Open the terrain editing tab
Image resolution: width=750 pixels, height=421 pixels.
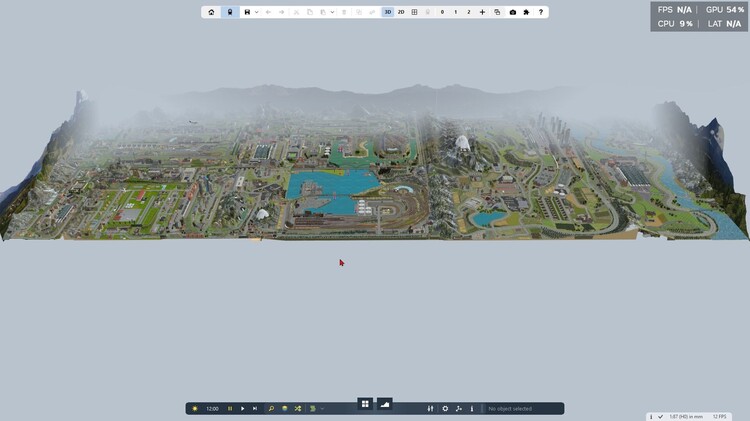385,404
